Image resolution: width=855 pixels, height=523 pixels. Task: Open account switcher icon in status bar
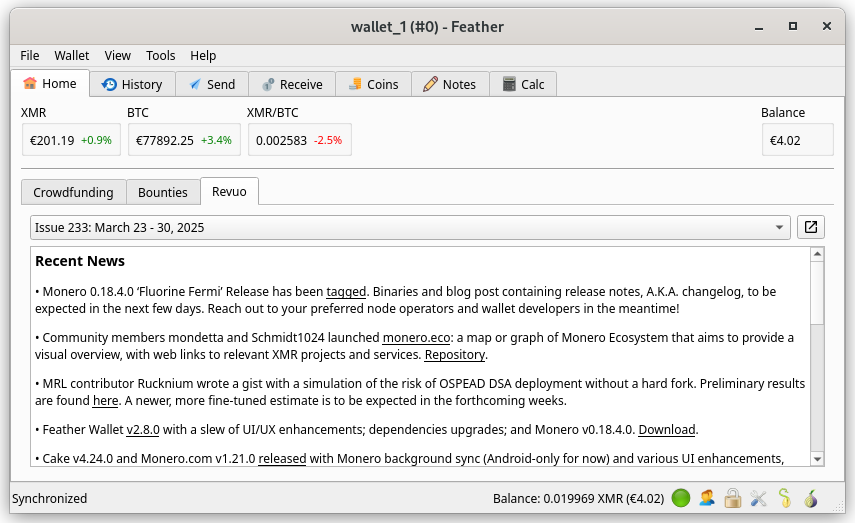coord(707,498)
